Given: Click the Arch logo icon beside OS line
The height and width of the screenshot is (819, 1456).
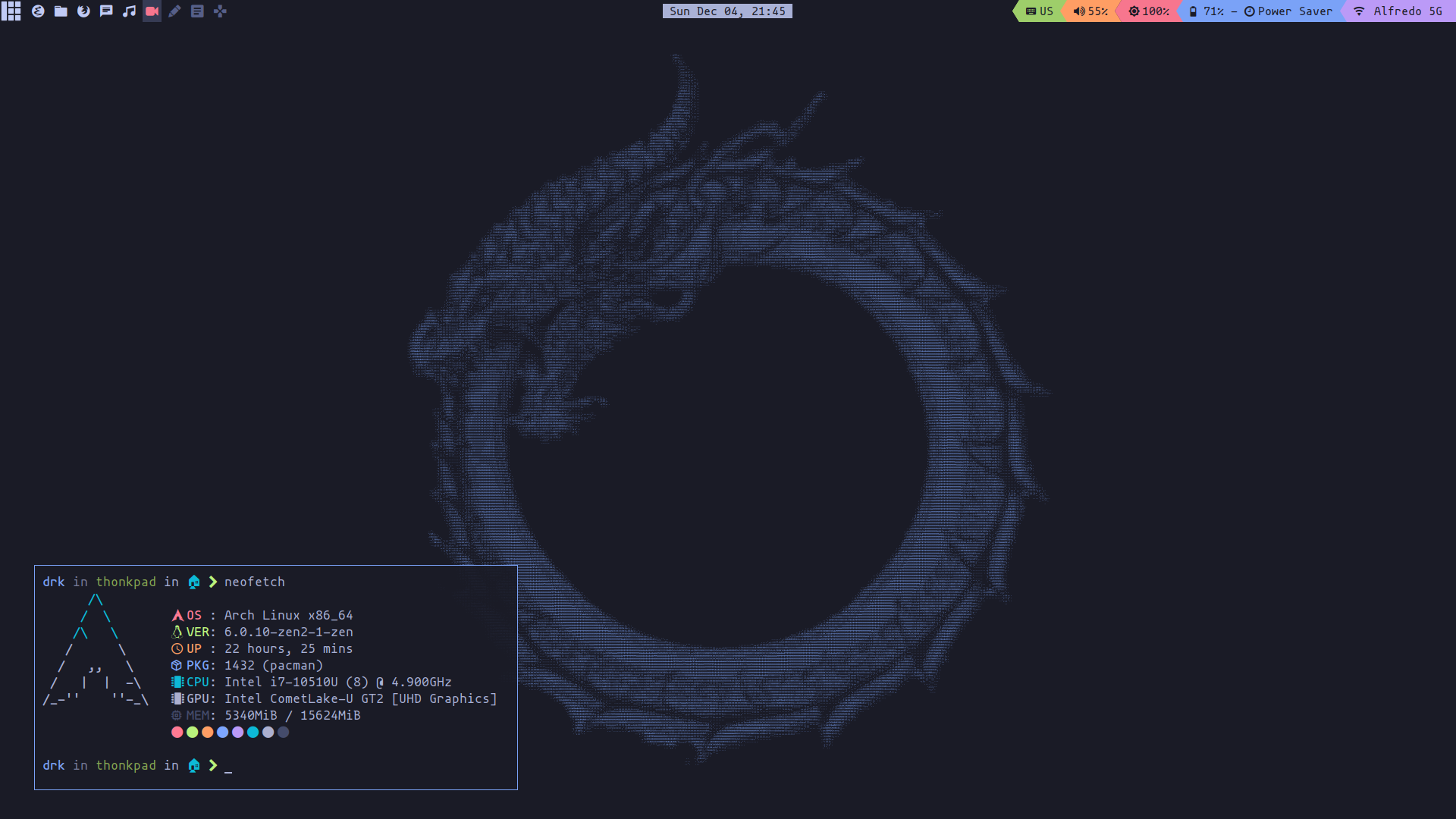Looking at the screenshot, I should tap(177, 615).
